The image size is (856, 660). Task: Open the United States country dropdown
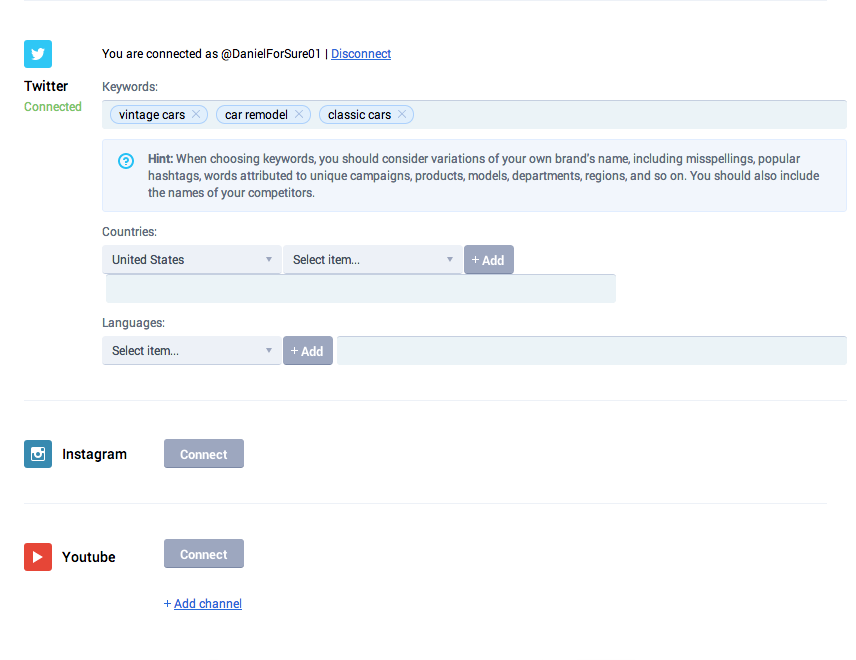tap(190, 259)
